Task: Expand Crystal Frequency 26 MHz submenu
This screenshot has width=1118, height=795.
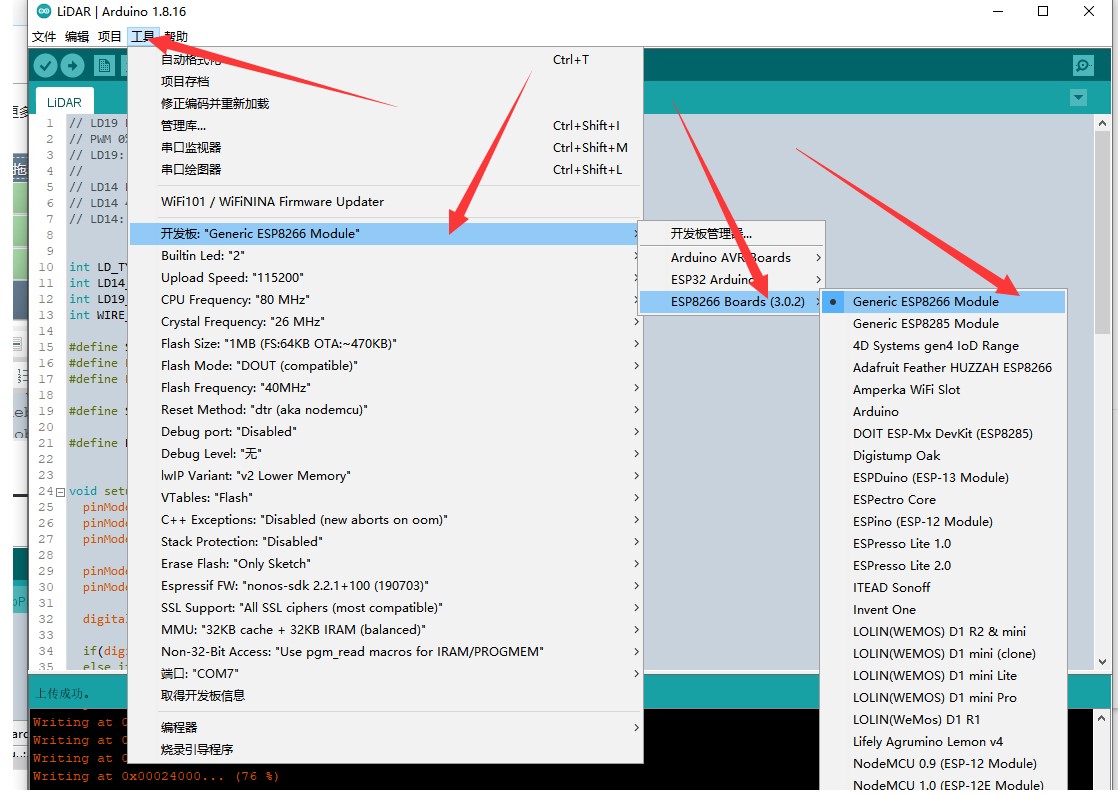Action: pyautogui.click(x=386, y=322)
